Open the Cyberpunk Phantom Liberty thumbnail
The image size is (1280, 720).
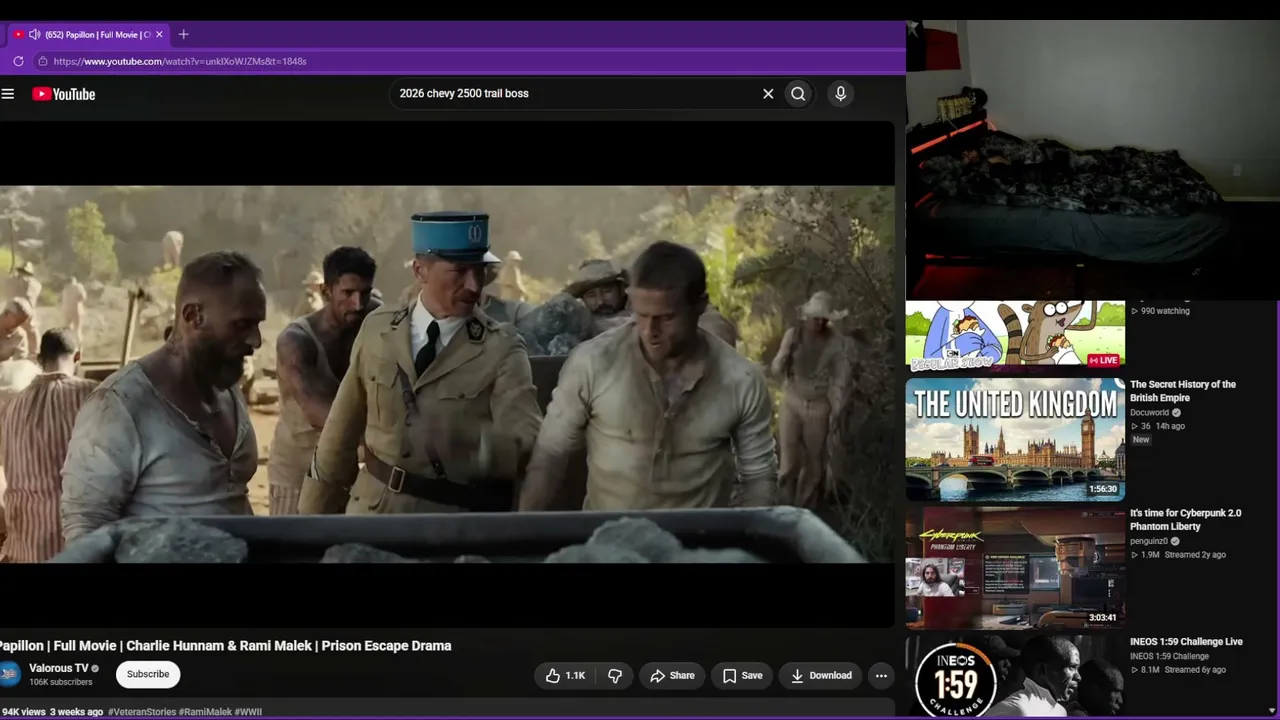point(1015,568)
